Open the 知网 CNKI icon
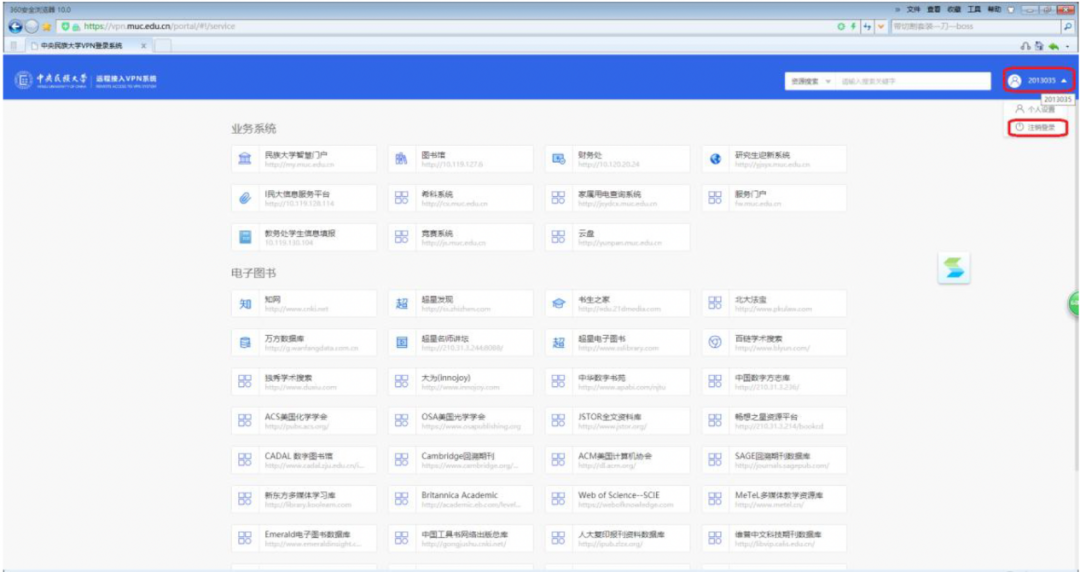 pos(245,304)
